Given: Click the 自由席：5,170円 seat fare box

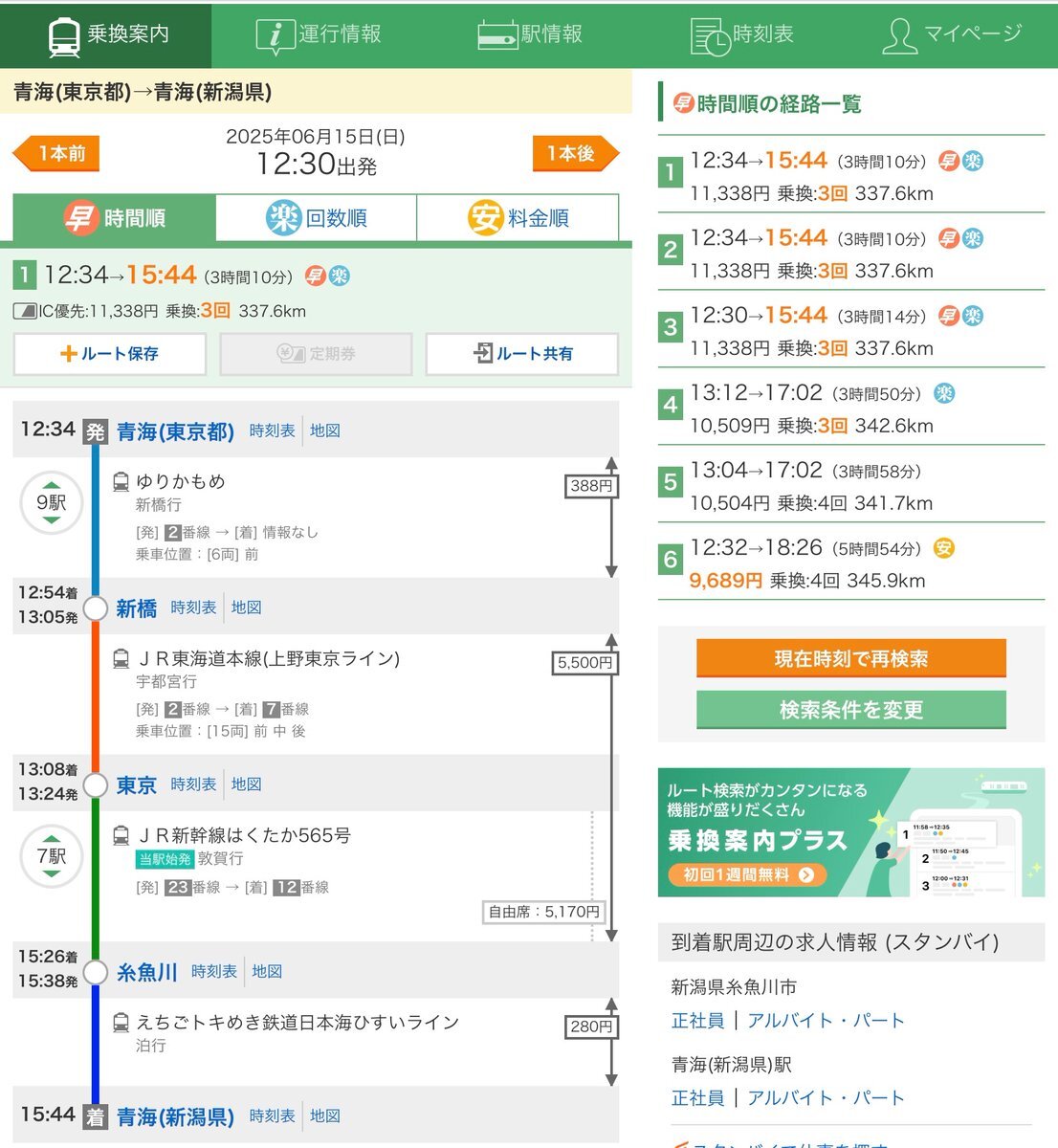Looking at the screenshot, I should pyautogui.click(x=544, y=913).
